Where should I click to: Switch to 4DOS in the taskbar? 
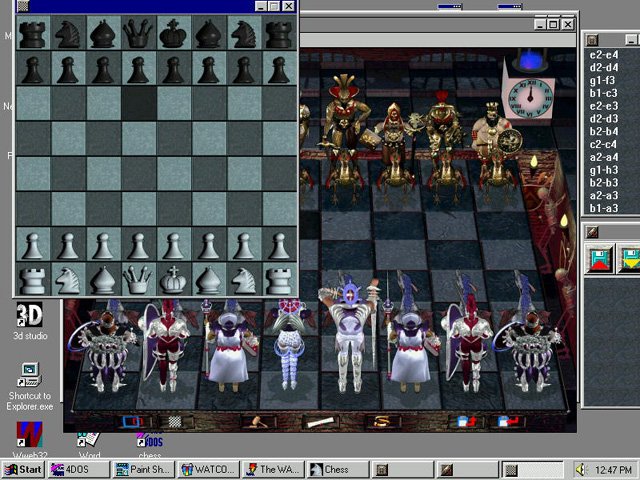tap(78, 470)
